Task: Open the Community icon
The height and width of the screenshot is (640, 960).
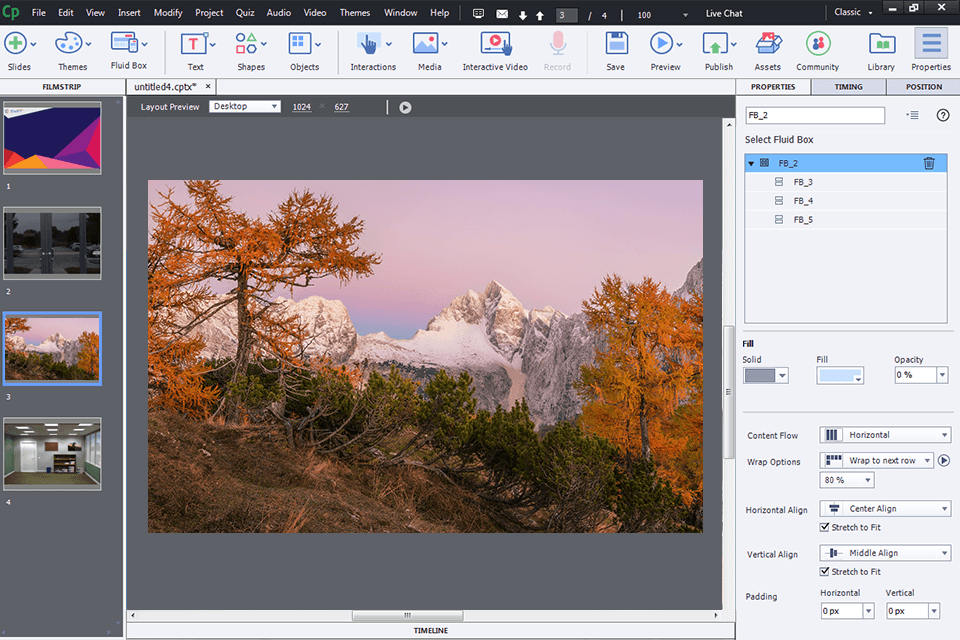Action: (818, 44)
